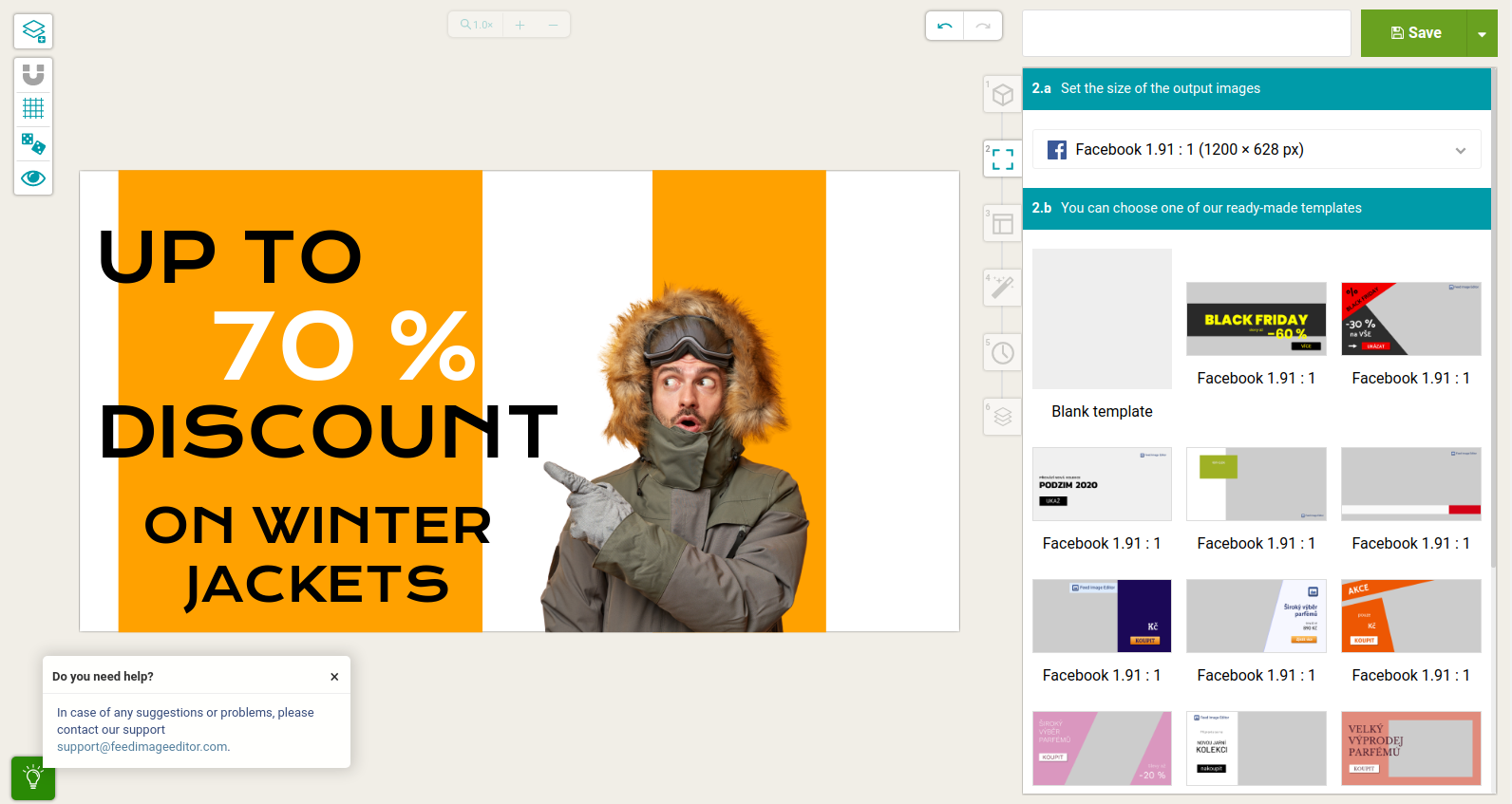Open the add layer tool
This screenshot has height=804, width=1512.
pos(33,31)
